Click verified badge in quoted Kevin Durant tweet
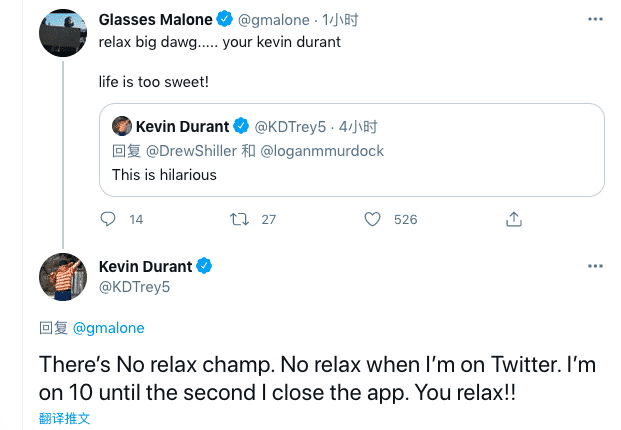This screenshot has width=621, height=430. [241, 126]
